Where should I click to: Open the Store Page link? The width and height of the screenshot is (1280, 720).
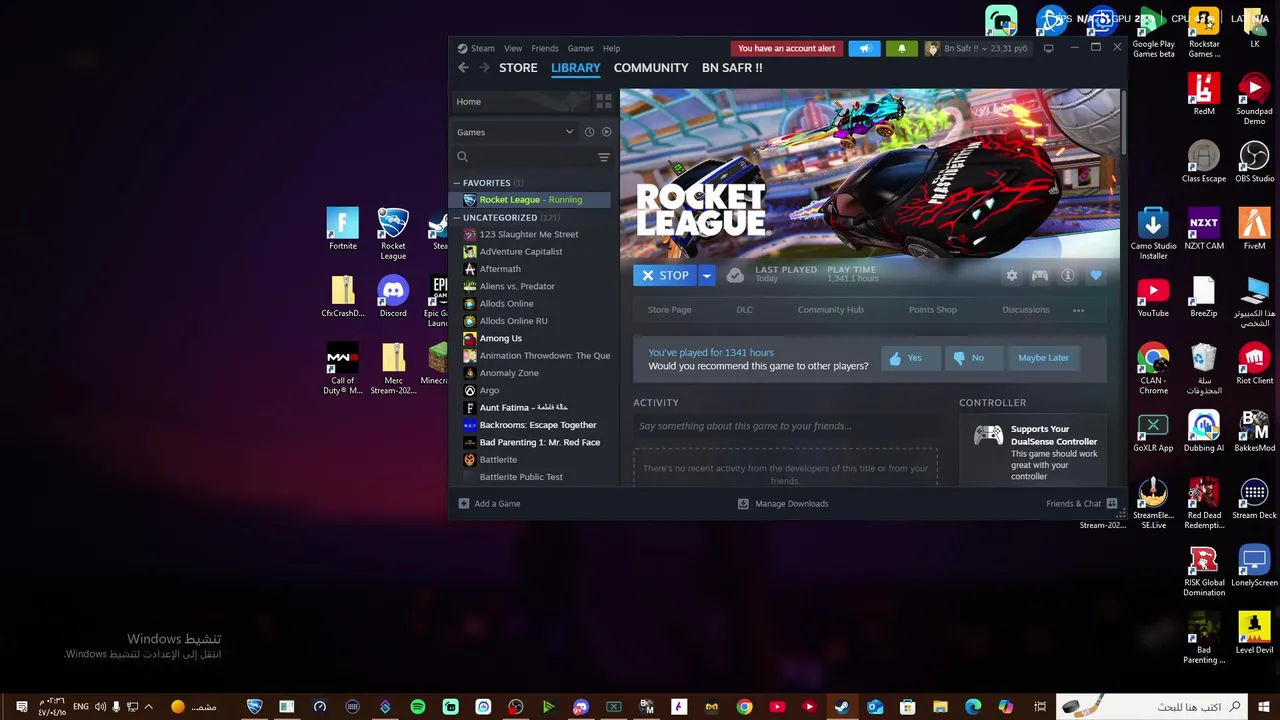pos(669,310)
